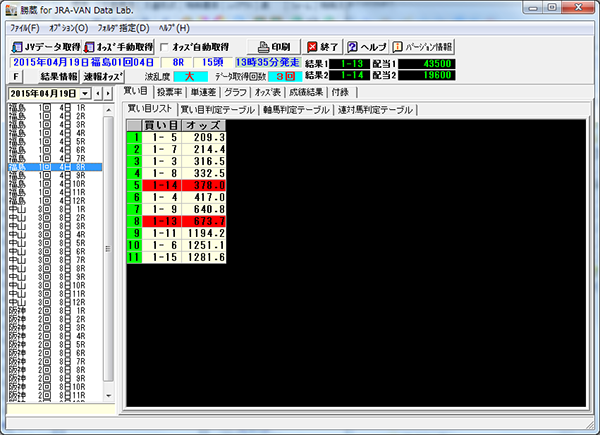The width and height of the screenshot is (600, 435).
Task: Click the next date arrow button
Action: (x=108, y=93)
